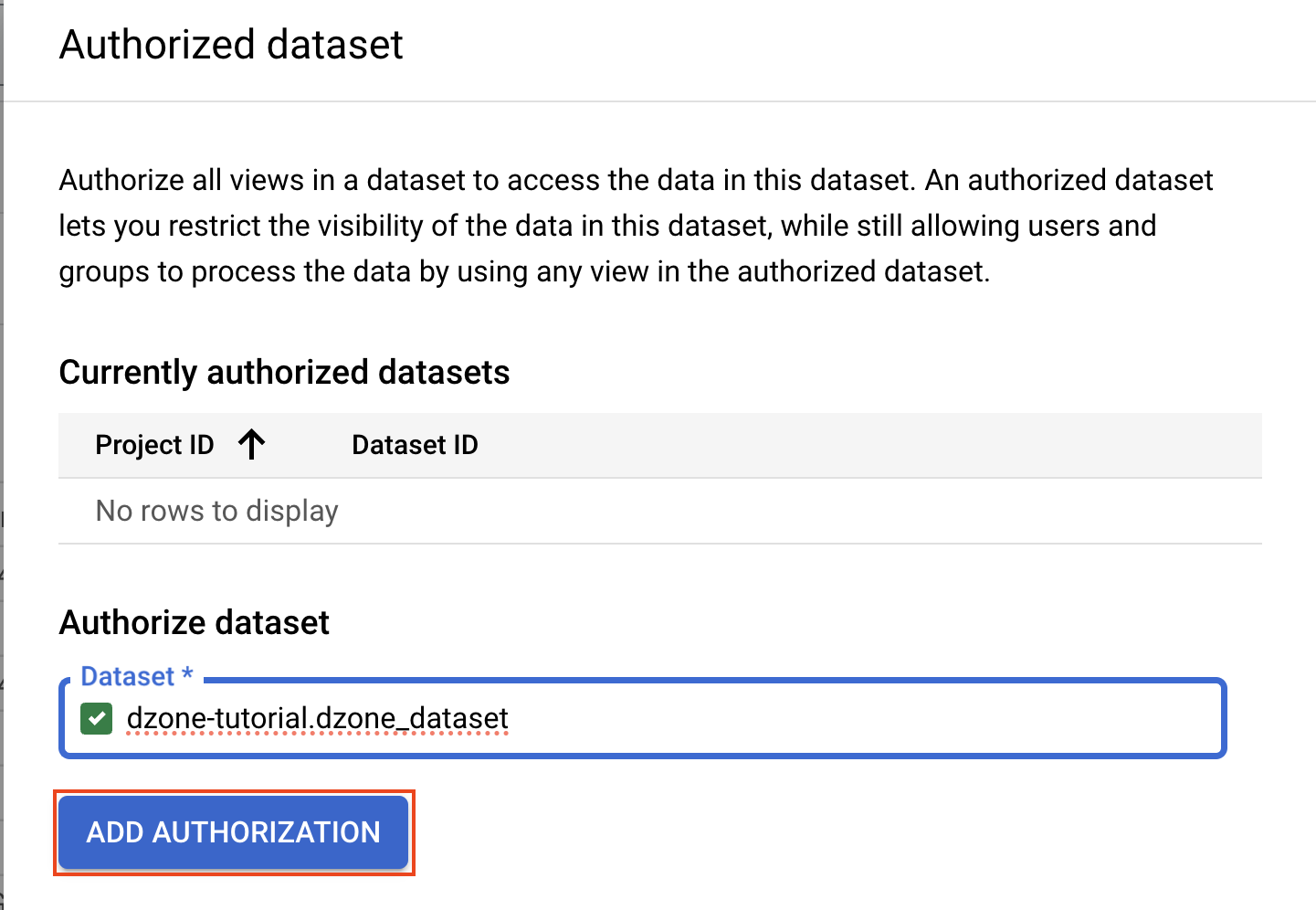Click the Dataset input to choose another dataset
Image resolution: width=1316 pixels, height=910 pixels.
tap(639, 719)
